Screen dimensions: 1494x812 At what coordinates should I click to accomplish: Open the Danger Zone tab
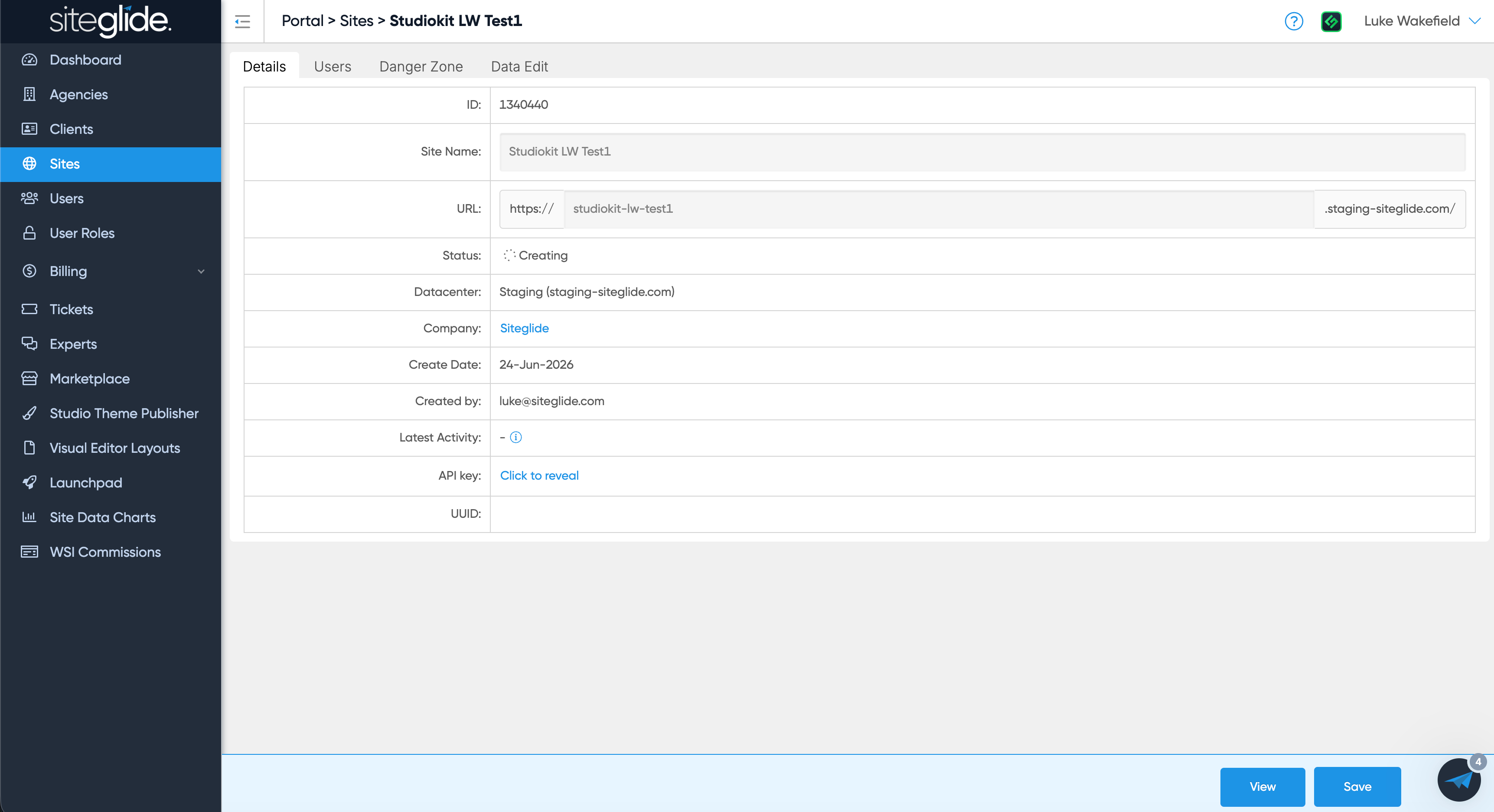click(x=421, y=67)
